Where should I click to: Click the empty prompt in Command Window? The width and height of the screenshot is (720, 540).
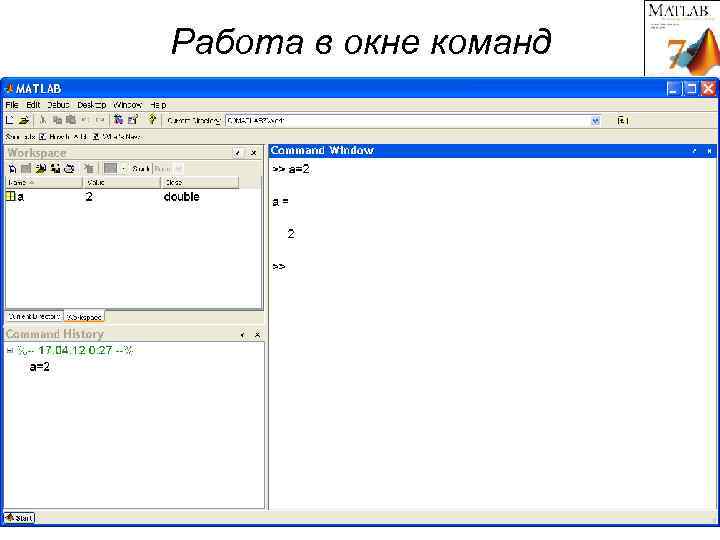click(x=279, y=266)
